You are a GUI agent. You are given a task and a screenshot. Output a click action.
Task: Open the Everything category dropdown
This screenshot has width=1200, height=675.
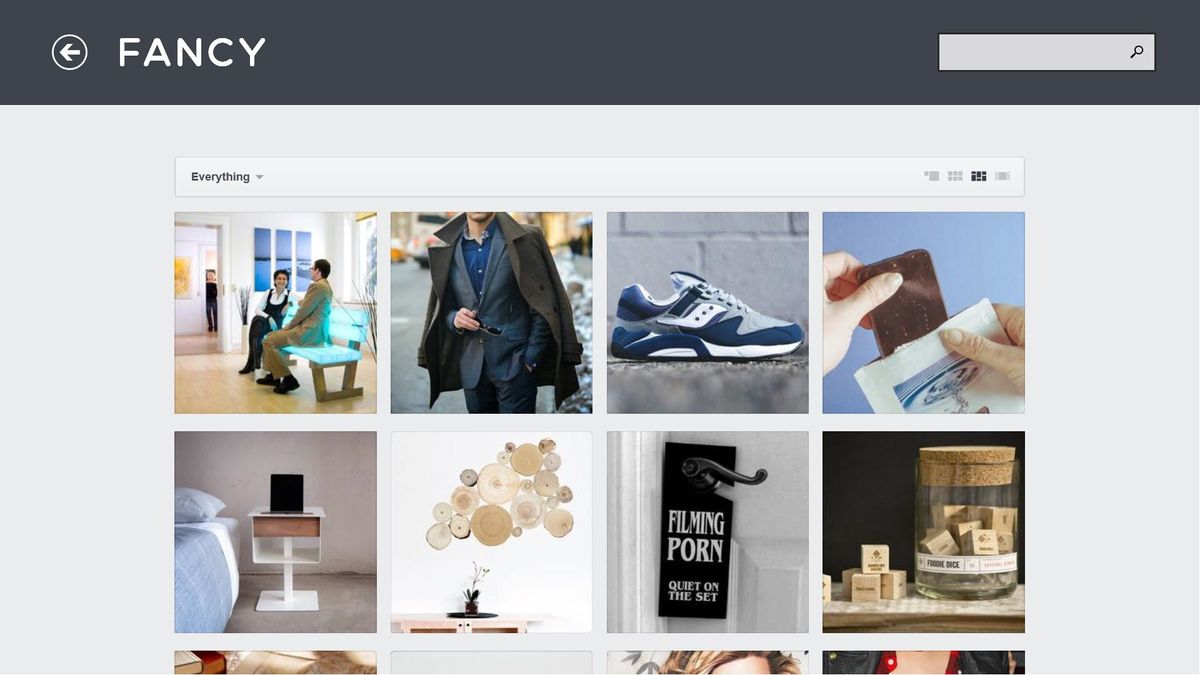227,177
